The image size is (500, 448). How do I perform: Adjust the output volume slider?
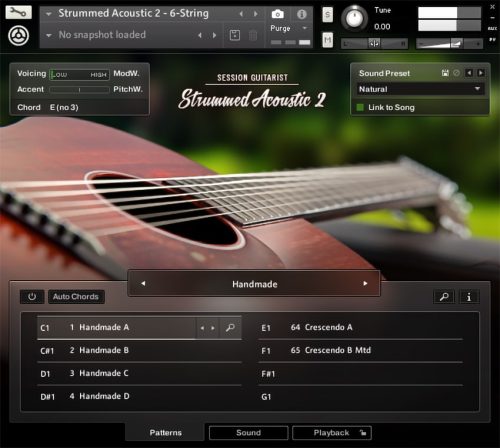coord(449,43)
